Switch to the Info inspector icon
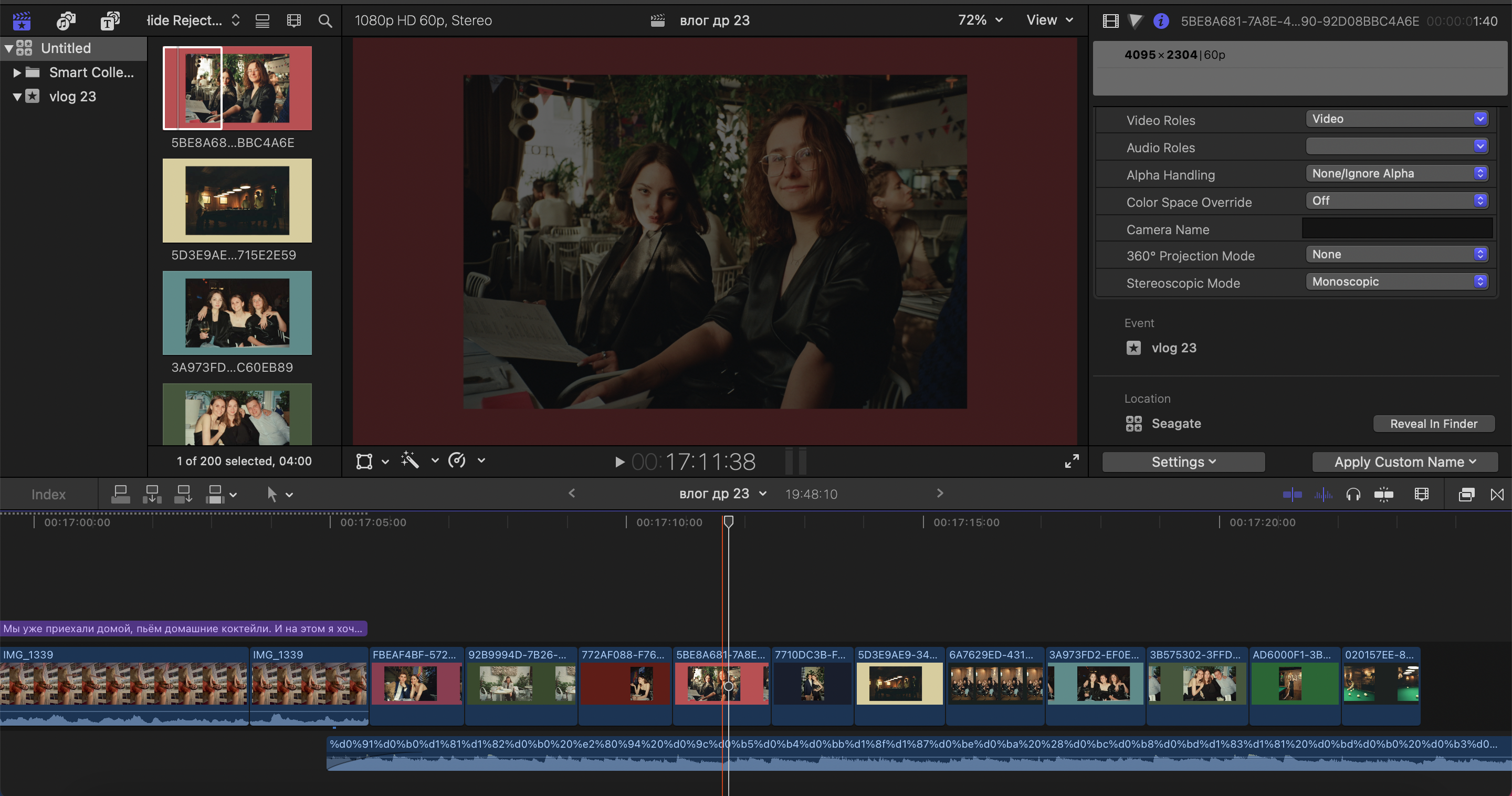Screen dimensions: 1512x796 coord(1160,21)
